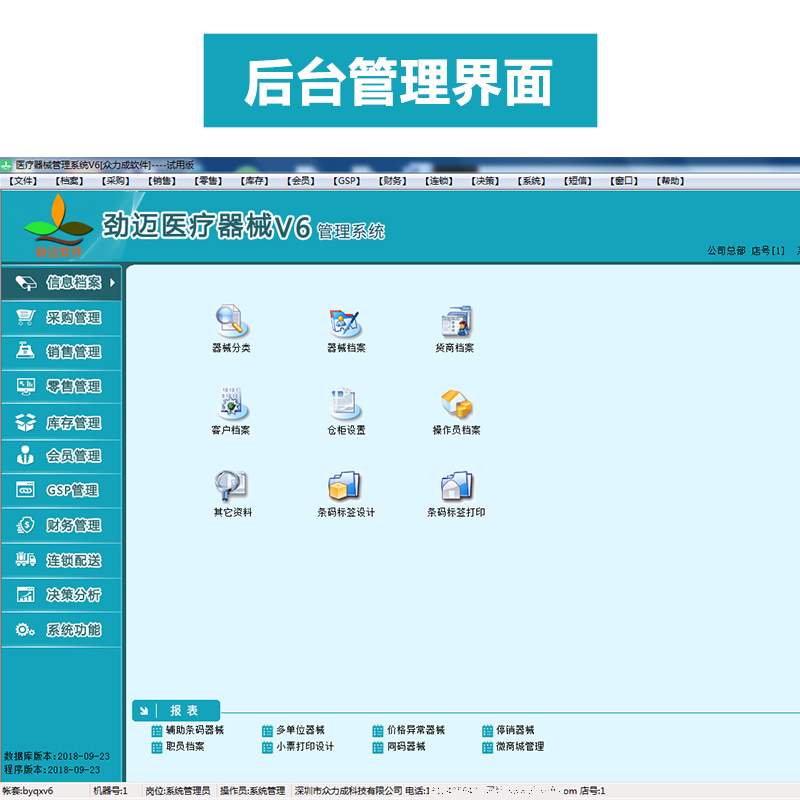Open the 多单位器械 report
Screen dimensions: 800x800
click(293, 730)
